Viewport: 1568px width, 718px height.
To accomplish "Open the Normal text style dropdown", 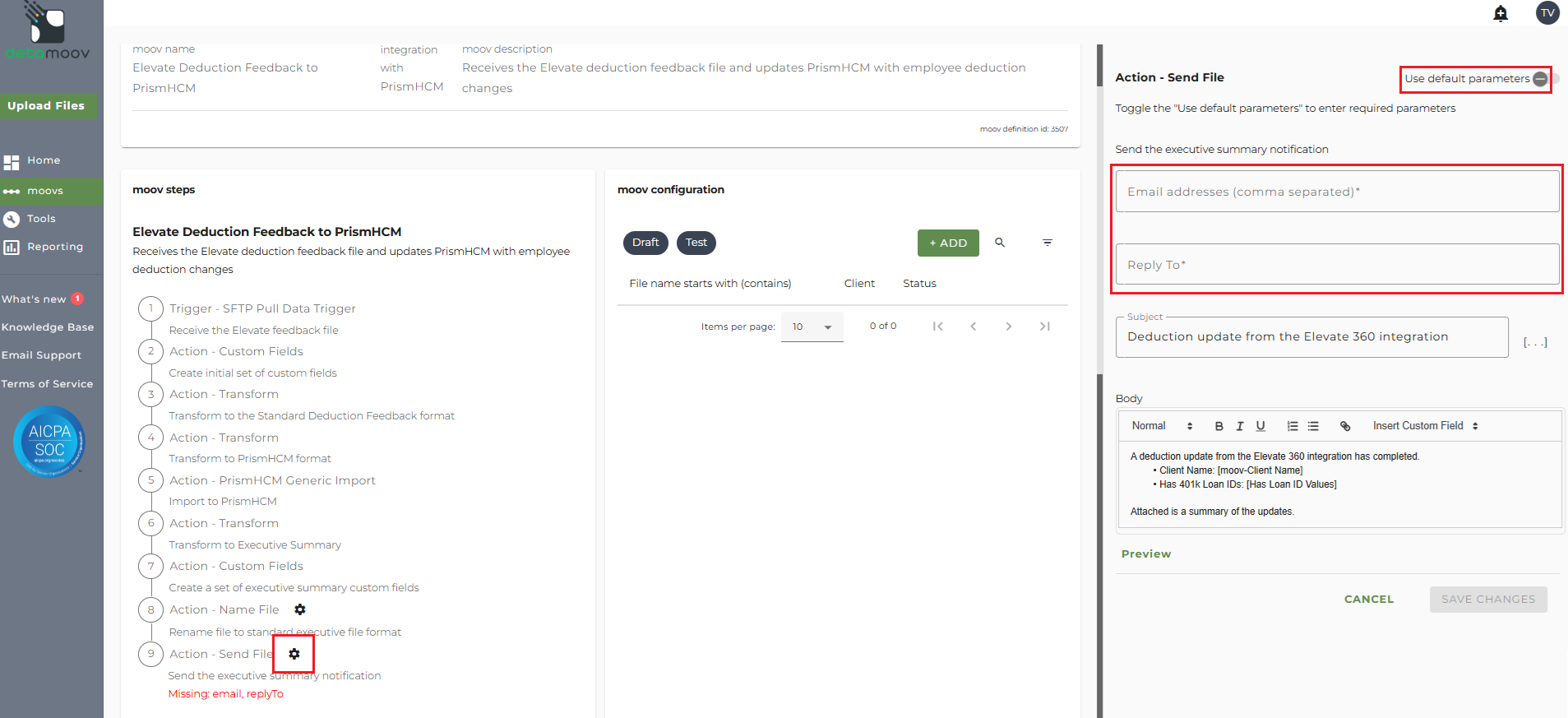I will [x=1162, y=426].
